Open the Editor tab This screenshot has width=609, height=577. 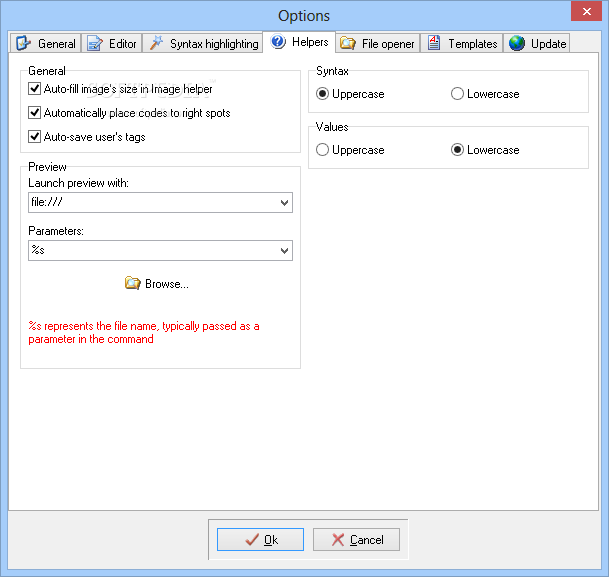112,43
